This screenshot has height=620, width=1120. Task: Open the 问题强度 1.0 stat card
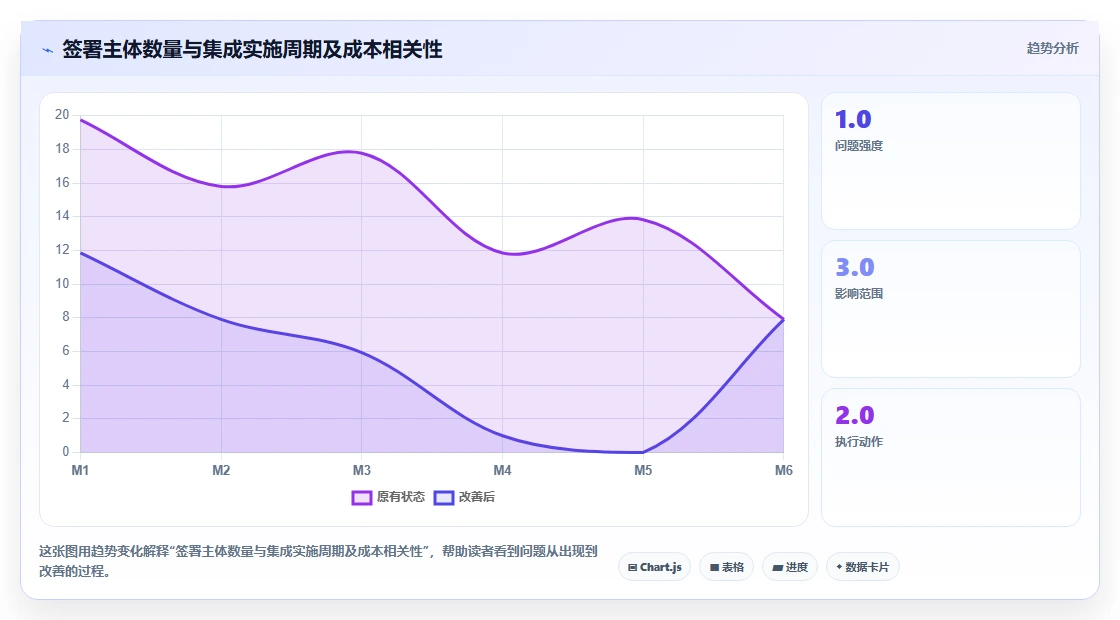click(951, 161)
